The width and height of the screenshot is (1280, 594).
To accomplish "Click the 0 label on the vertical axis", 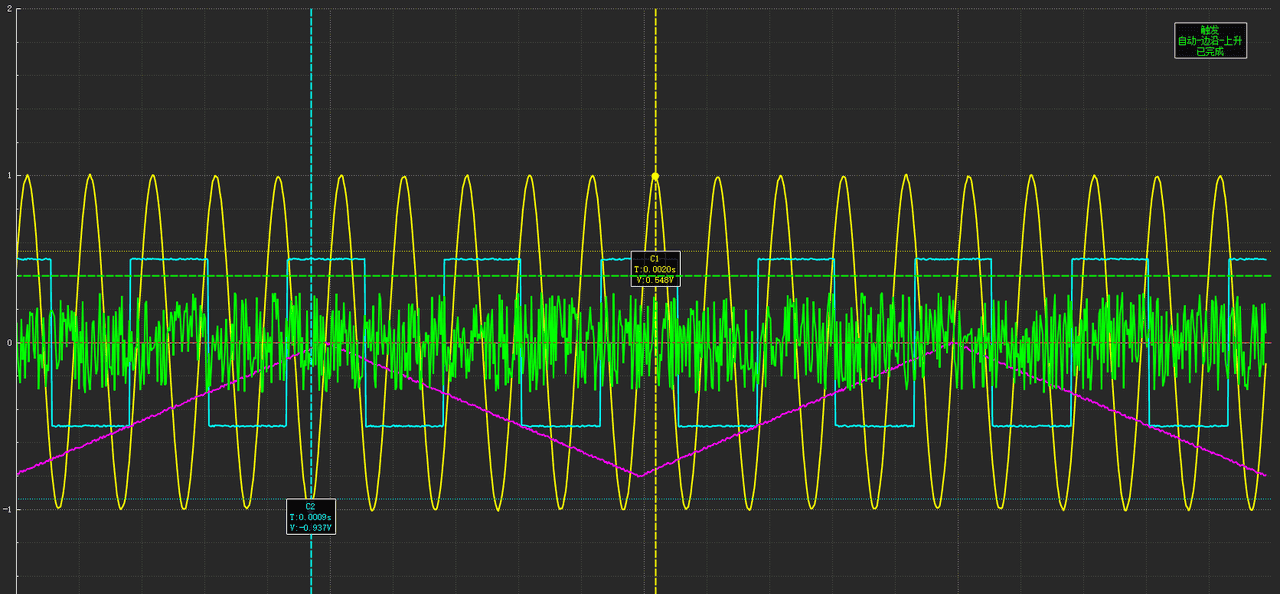I will click(x=9, y=343).
